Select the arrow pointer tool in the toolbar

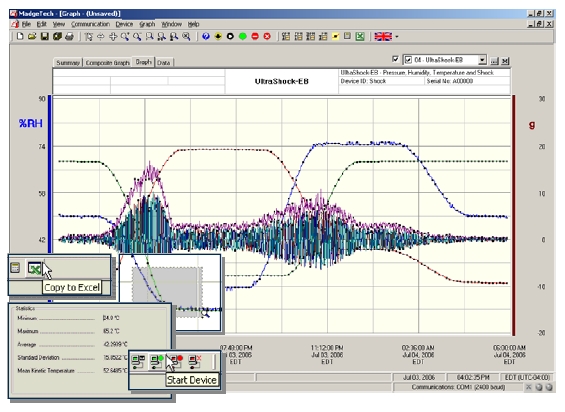[x=89, y=36]
